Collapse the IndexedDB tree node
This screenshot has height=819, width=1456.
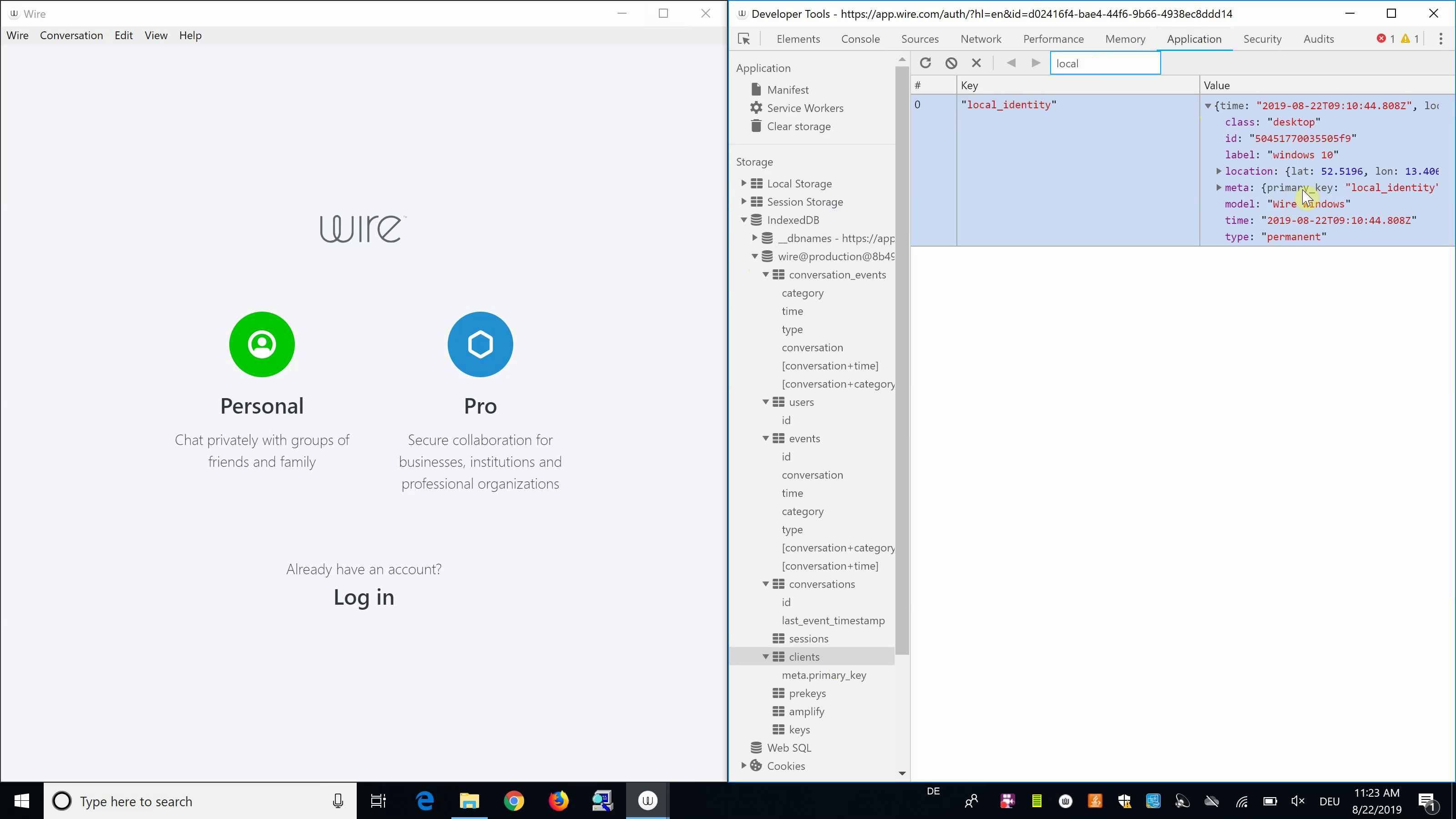click(x=744, y=220)
